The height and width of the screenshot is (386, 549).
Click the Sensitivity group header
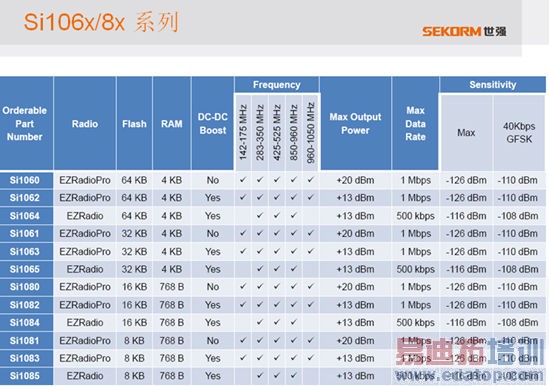coord(493,85)
